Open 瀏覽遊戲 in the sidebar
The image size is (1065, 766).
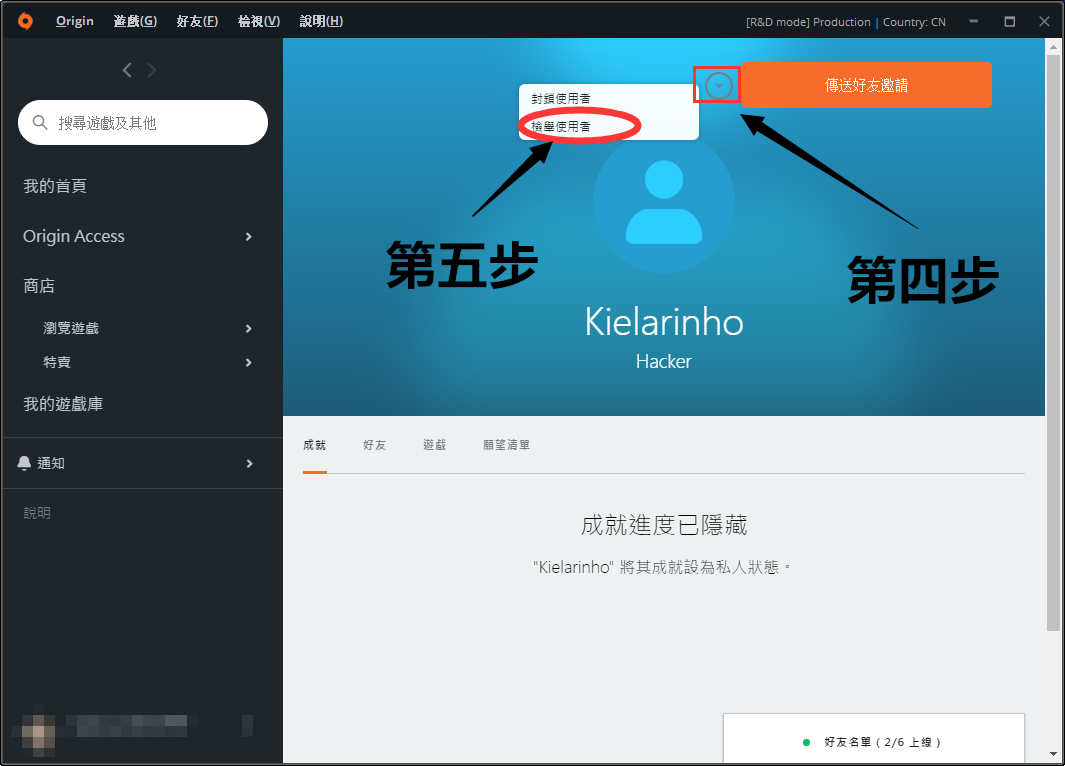tap(71, 329)
